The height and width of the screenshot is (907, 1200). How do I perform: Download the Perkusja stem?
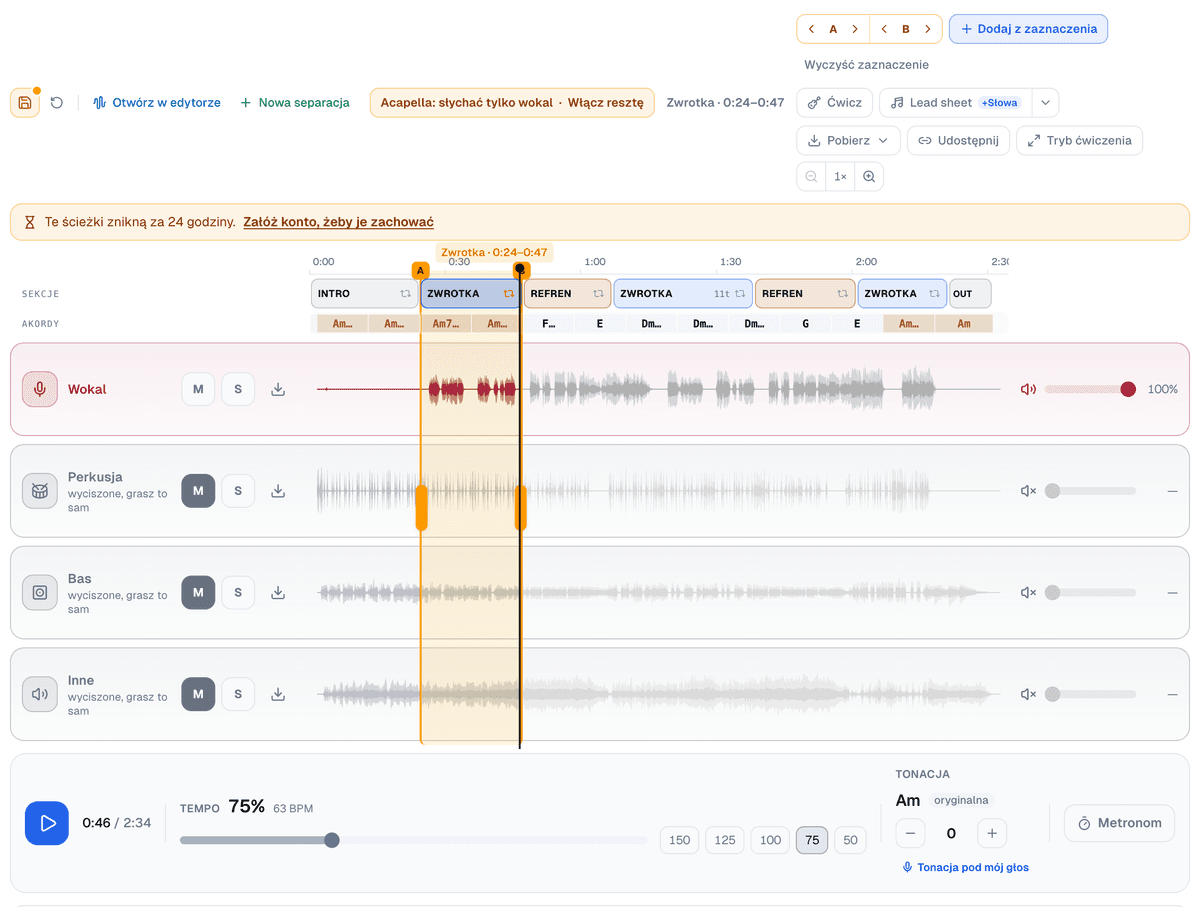coord(278,491)
